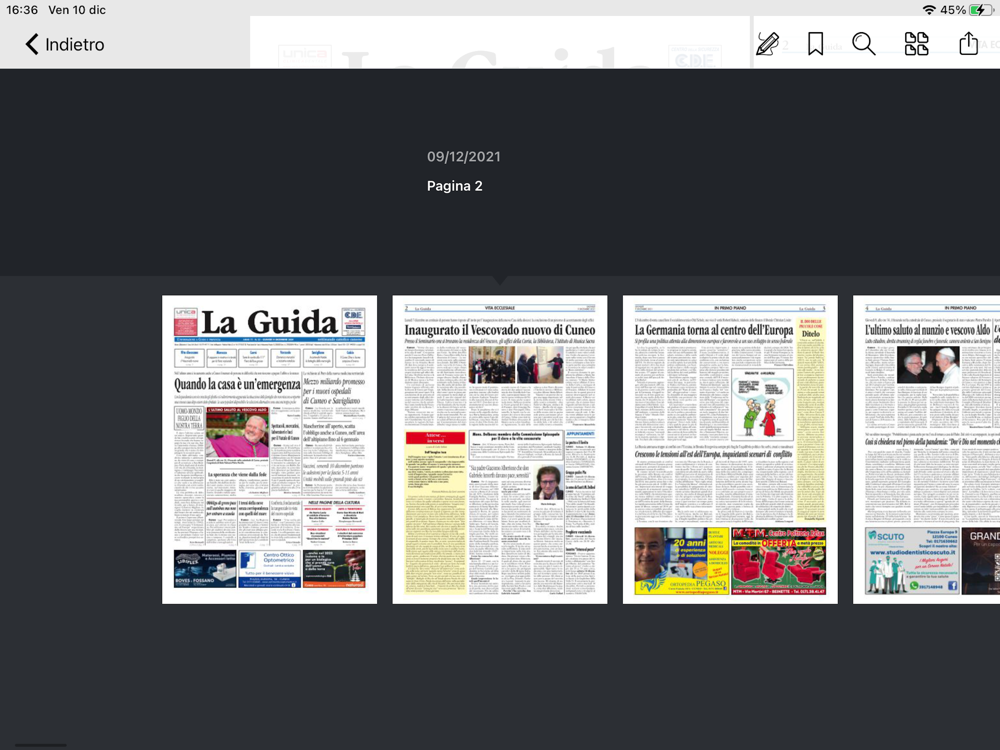Open the Vescovado nuovo di Cuneo page
The height and width of the screenshot is (750, 1000).
pos(499,449)
